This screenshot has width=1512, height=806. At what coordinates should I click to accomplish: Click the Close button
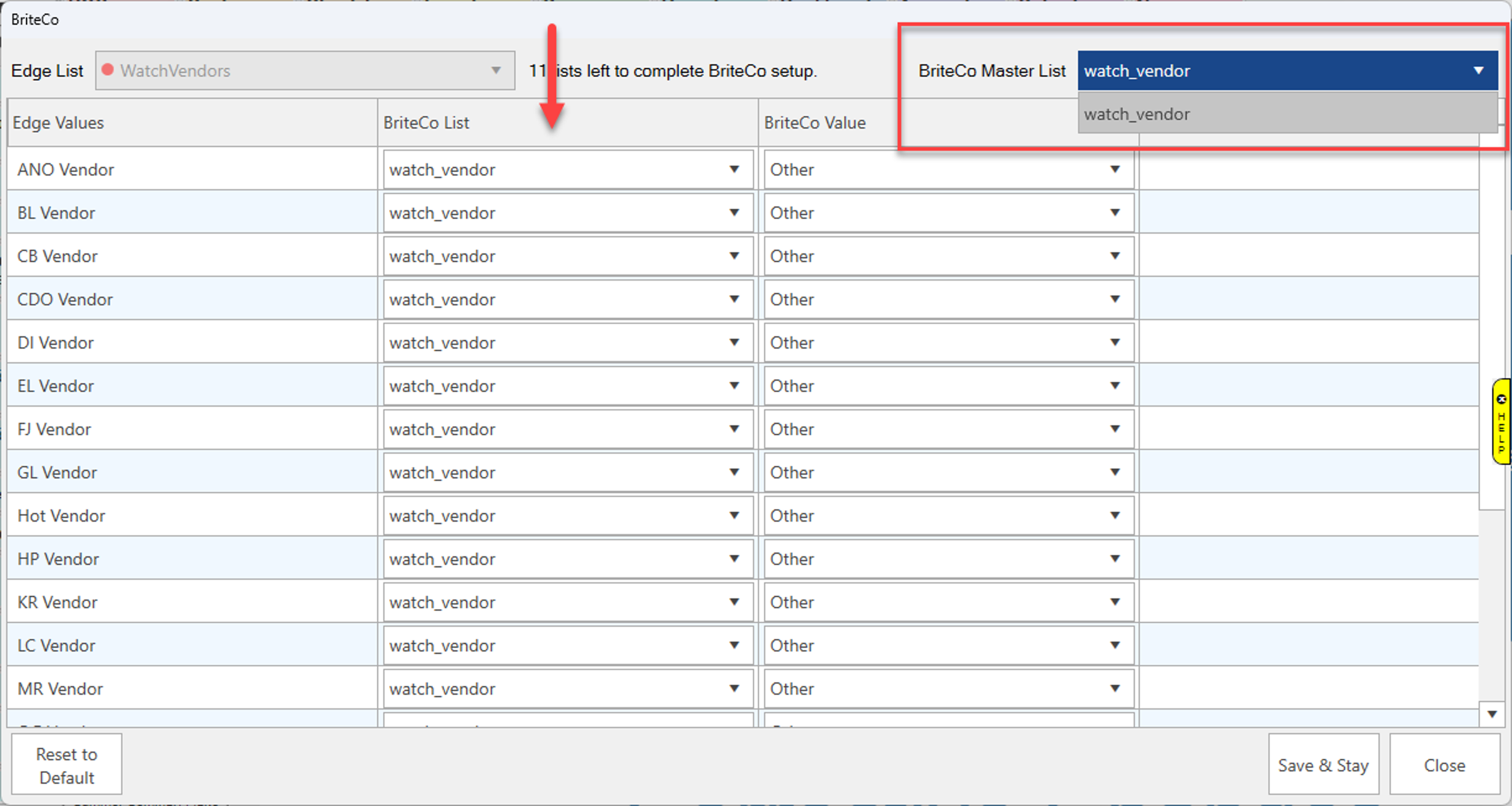coord(1444,765)
